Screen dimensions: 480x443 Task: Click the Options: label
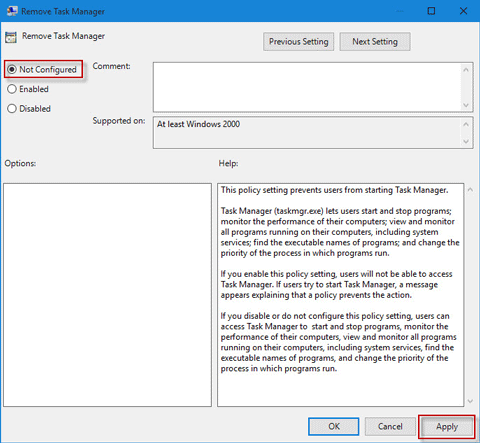(x=20, y=163)
